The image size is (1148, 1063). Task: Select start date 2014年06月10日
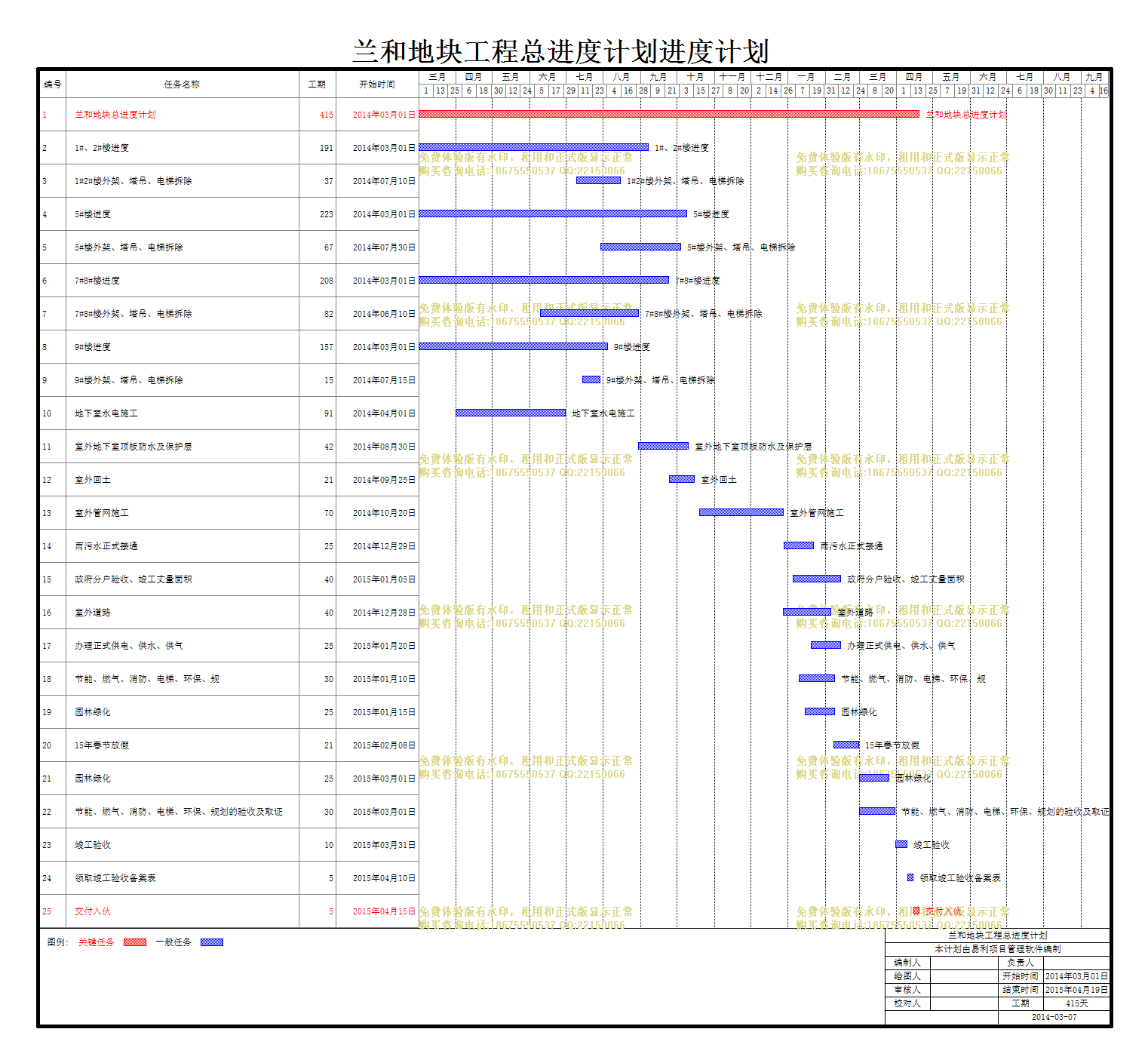[384, 314]
